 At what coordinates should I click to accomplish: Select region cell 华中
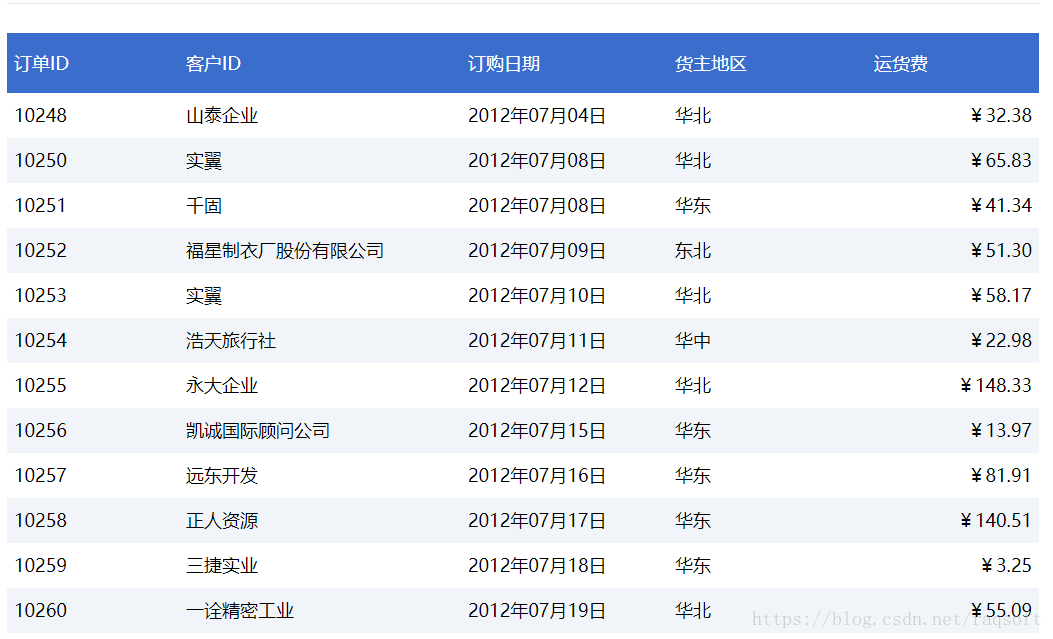(693, 340)
